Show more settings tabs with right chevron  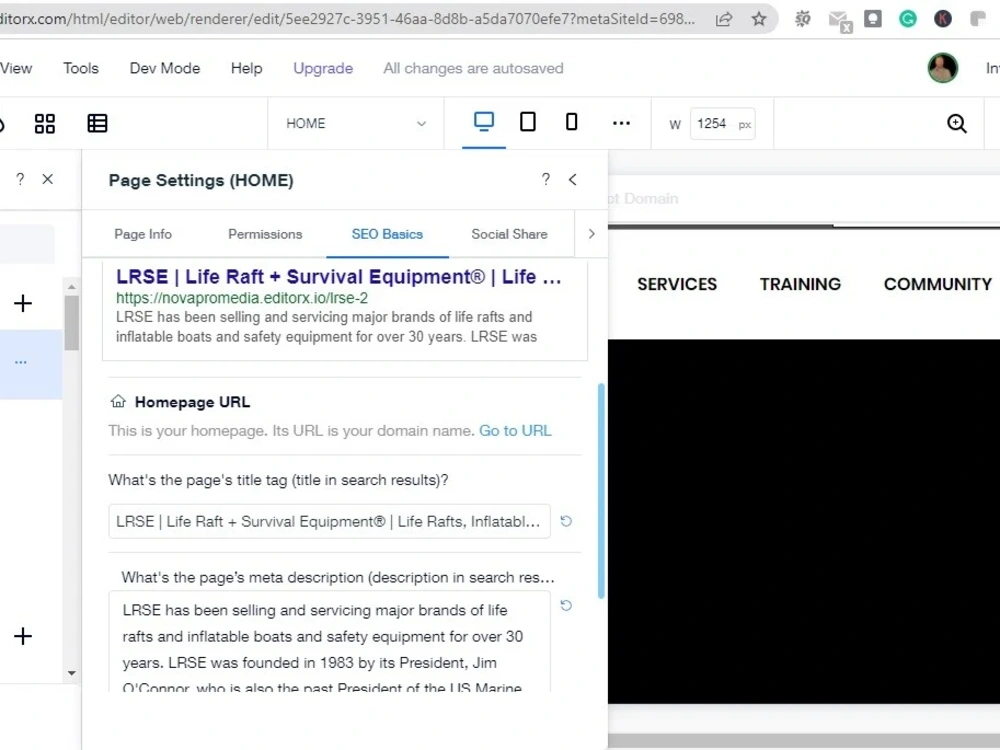coord(591,234)
